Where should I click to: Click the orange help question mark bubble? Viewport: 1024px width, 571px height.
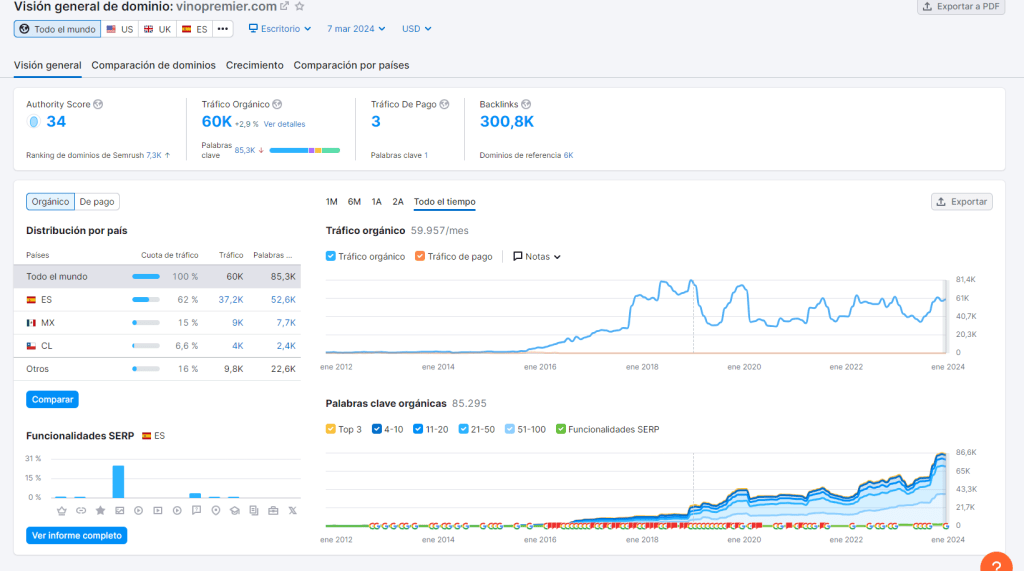pyautogui.click(x=997, y=563)
